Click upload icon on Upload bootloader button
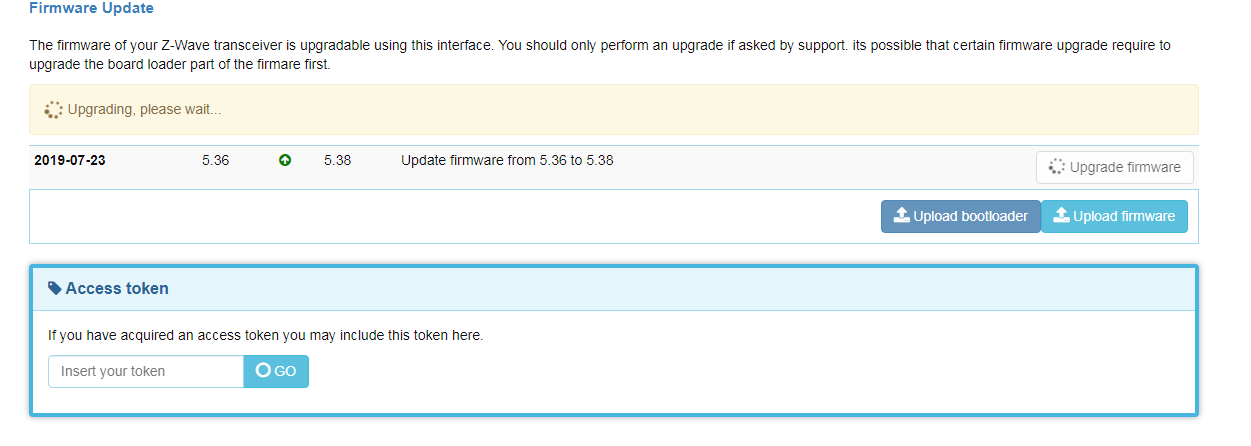Image resolution: width=1251 pixels, height=446 pixels. (901, 215)
